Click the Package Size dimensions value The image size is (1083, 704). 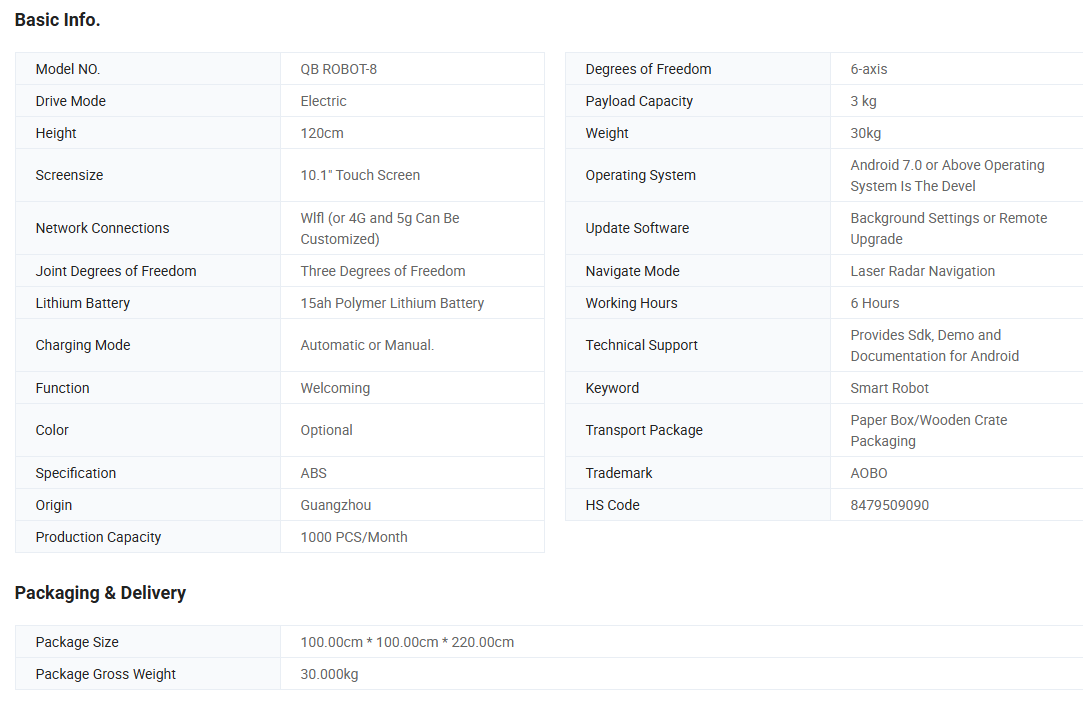pos(407,642)
